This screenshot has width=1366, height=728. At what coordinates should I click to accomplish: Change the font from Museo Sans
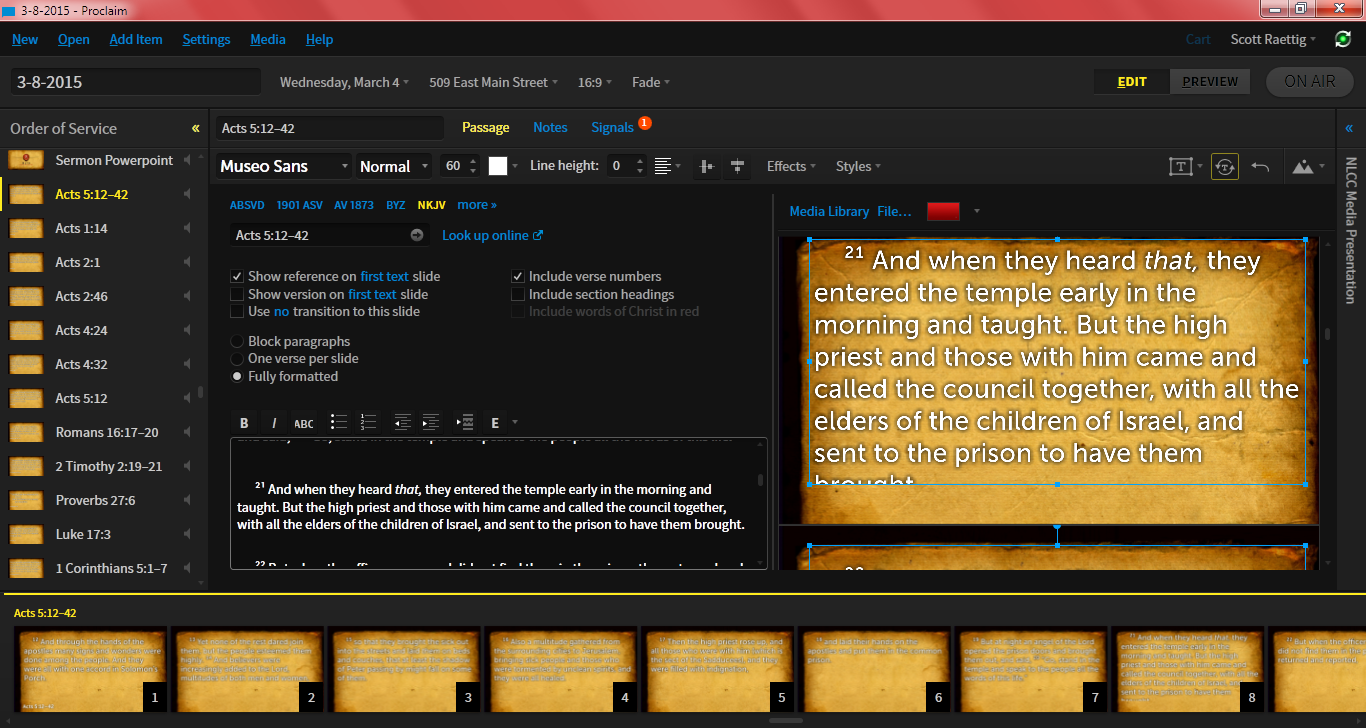(x=283, y=166)
